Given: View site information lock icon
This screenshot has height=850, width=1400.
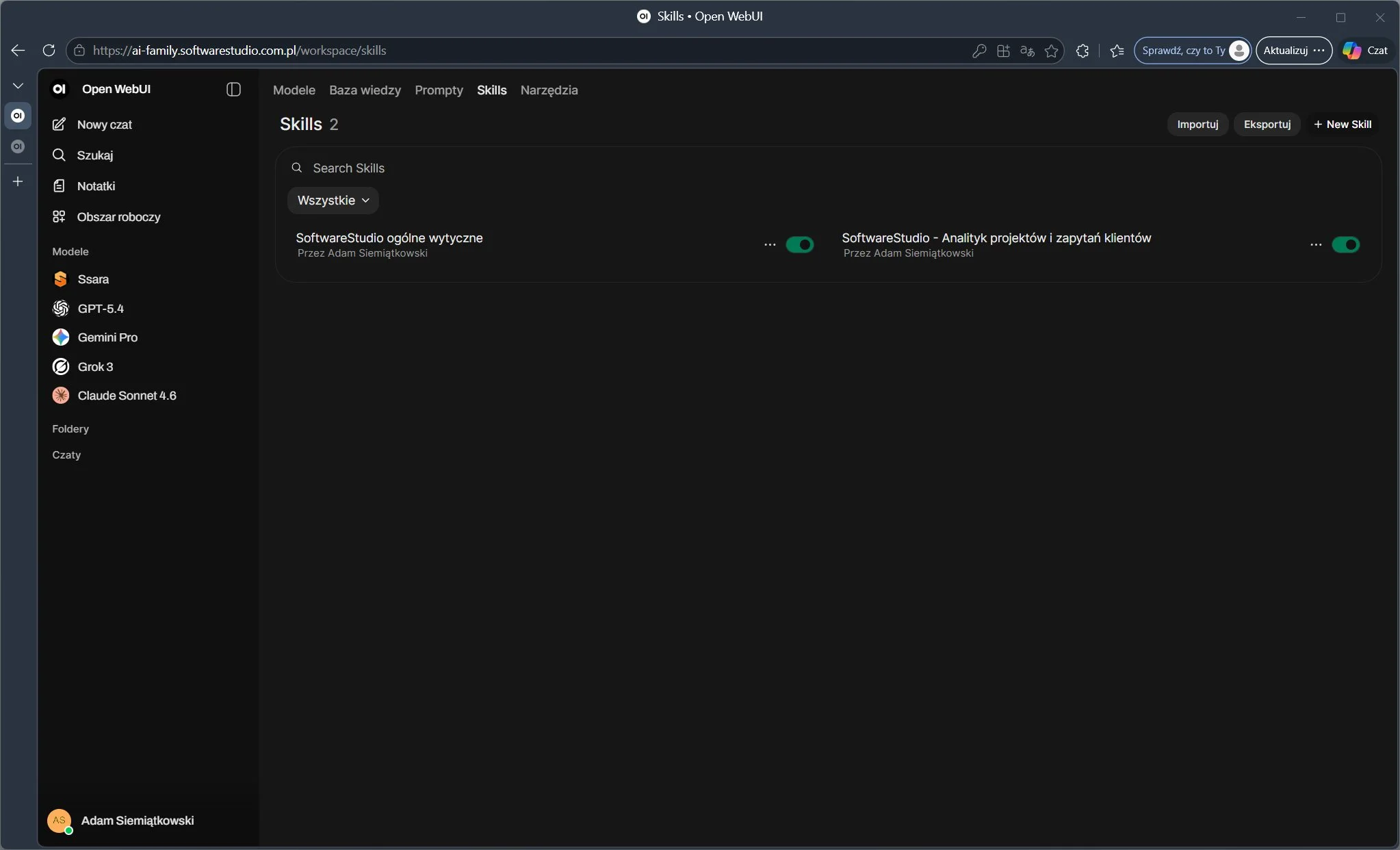Looking at the screenshot, I should (x=79, y=51).
